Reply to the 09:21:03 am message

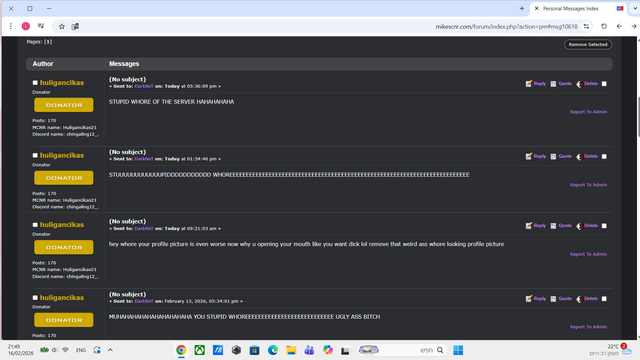tap(536, 226)
